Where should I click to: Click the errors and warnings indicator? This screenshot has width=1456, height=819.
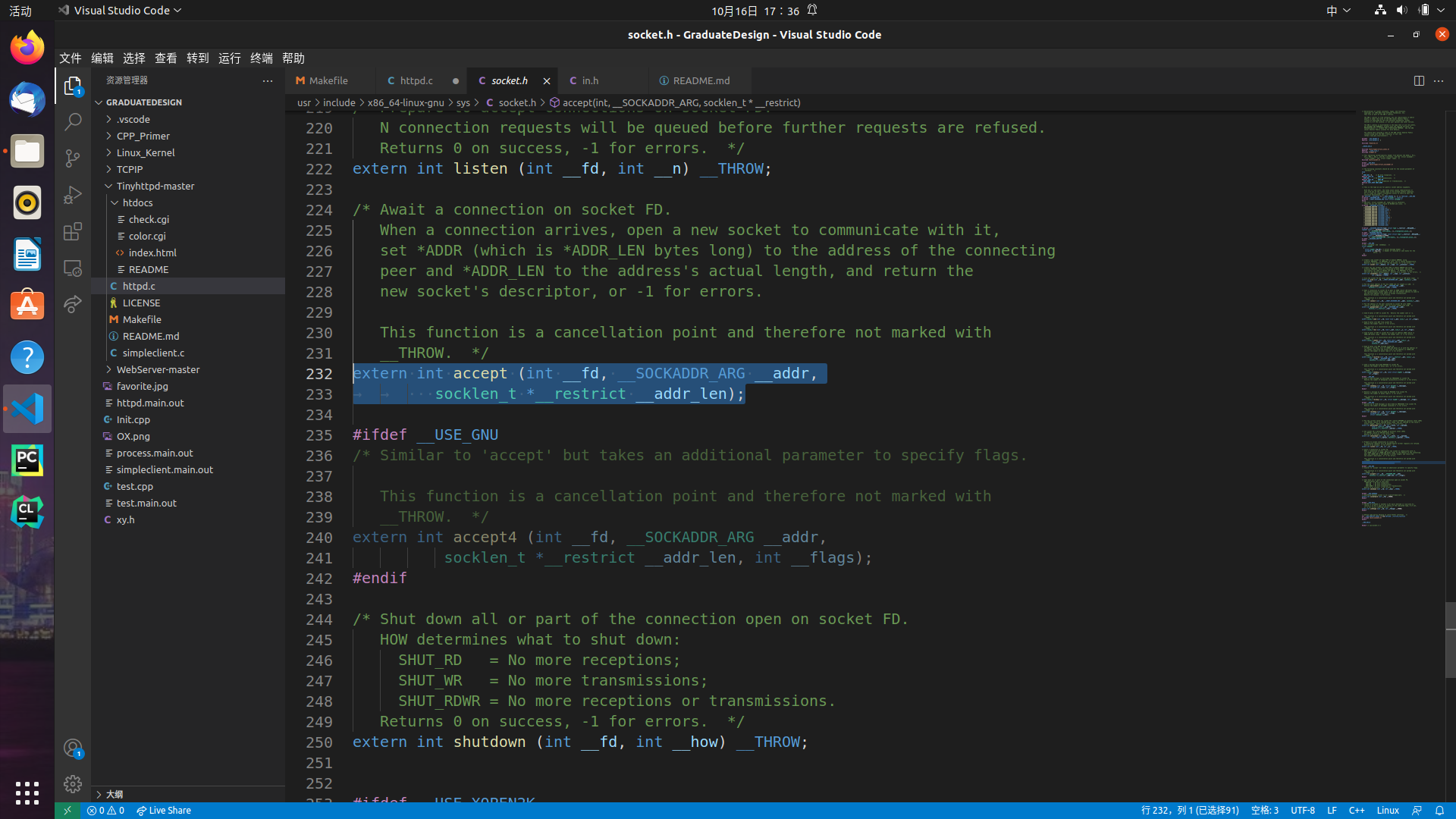pos(105,810)
